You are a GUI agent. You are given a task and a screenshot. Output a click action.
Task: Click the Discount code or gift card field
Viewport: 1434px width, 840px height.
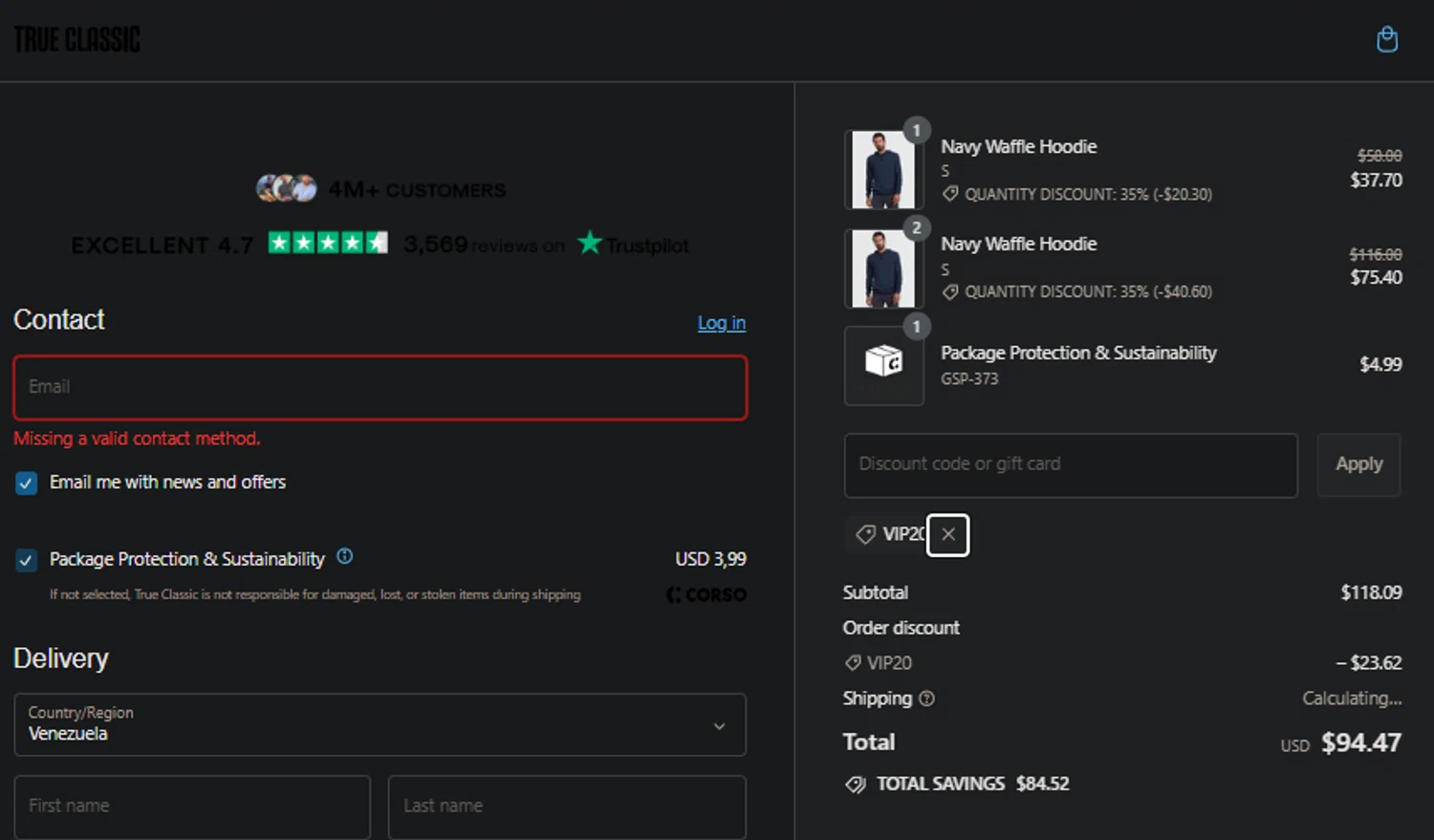tap(1071, 465)
